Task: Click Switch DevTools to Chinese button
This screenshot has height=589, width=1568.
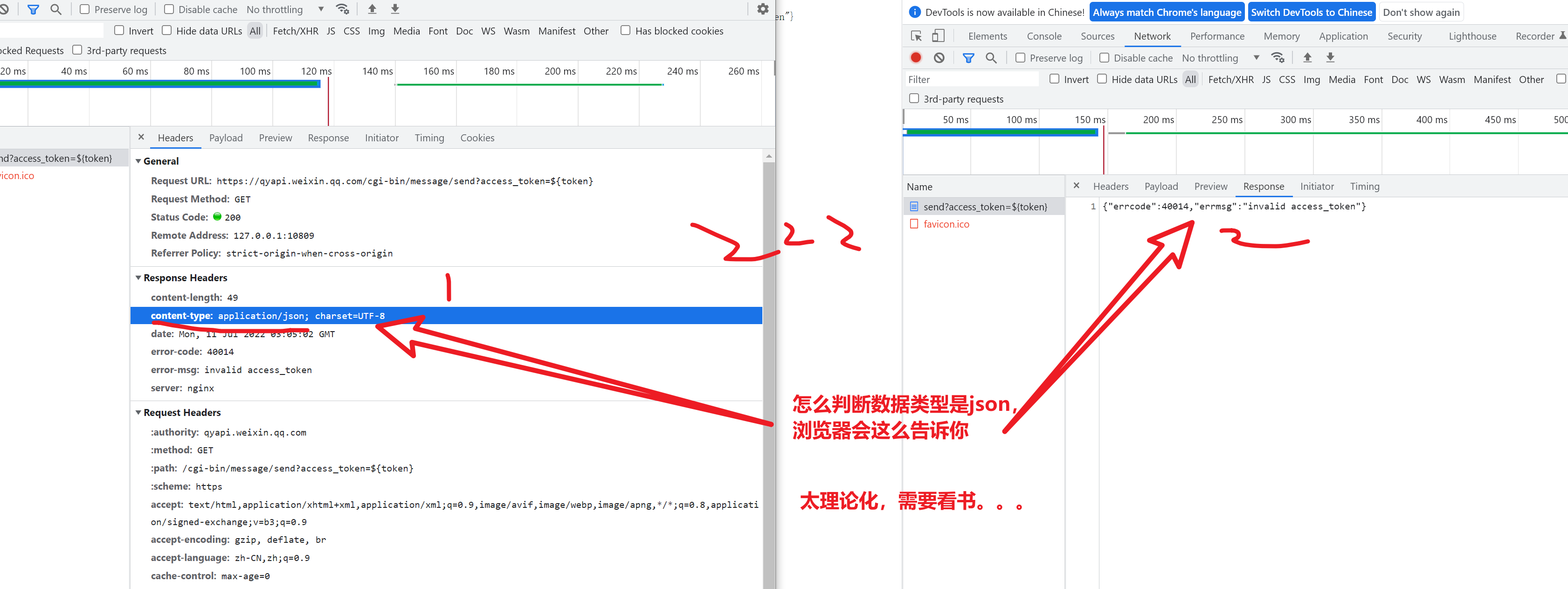Action: click(1311, 12)
